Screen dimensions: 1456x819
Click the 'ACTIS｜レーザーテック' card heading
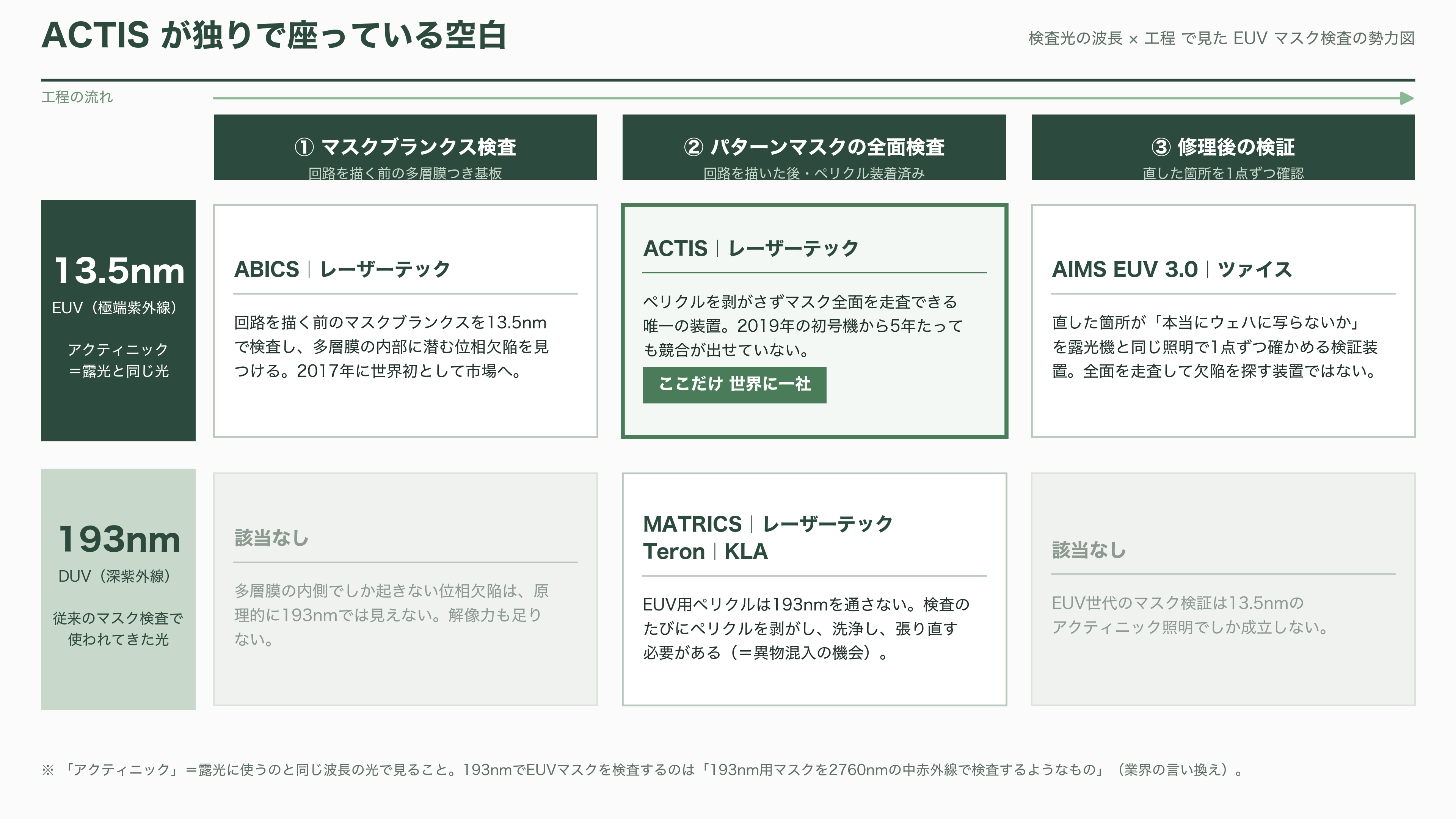(x=751, y=249)
